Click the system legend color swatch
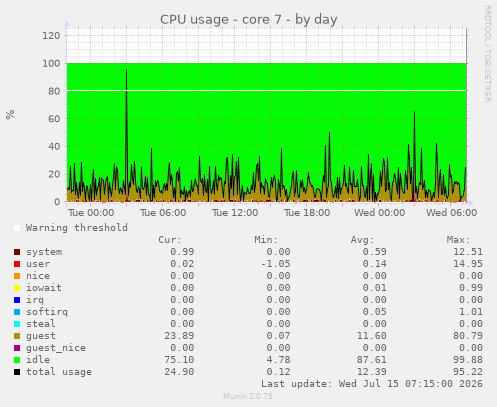 pyautogui.click(x=17, y=252)
